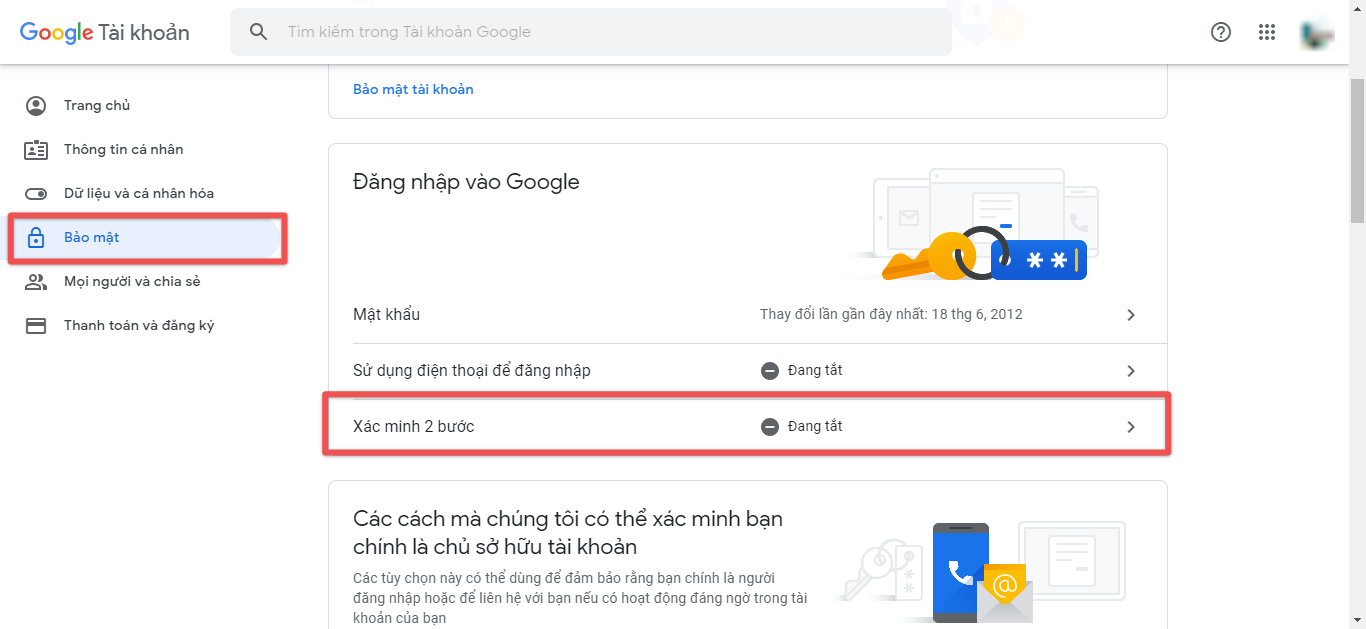Click the Tìm kiếm trong Tài khoản Google field
The height and width of the screenshot is (629, 1366).
click(591, 32)
